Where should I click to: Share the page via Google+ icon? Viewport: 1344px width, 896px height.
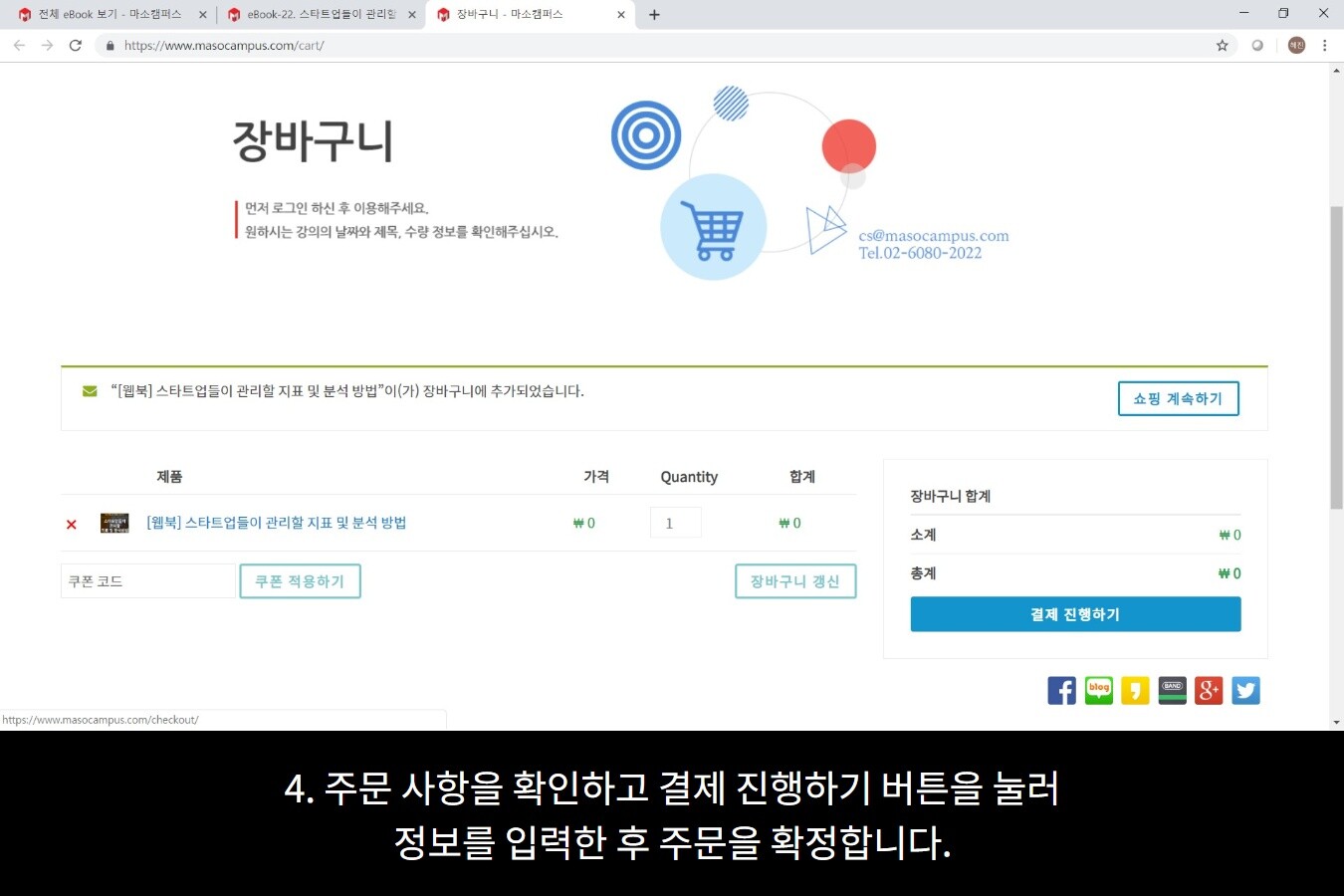[1209, 690]
